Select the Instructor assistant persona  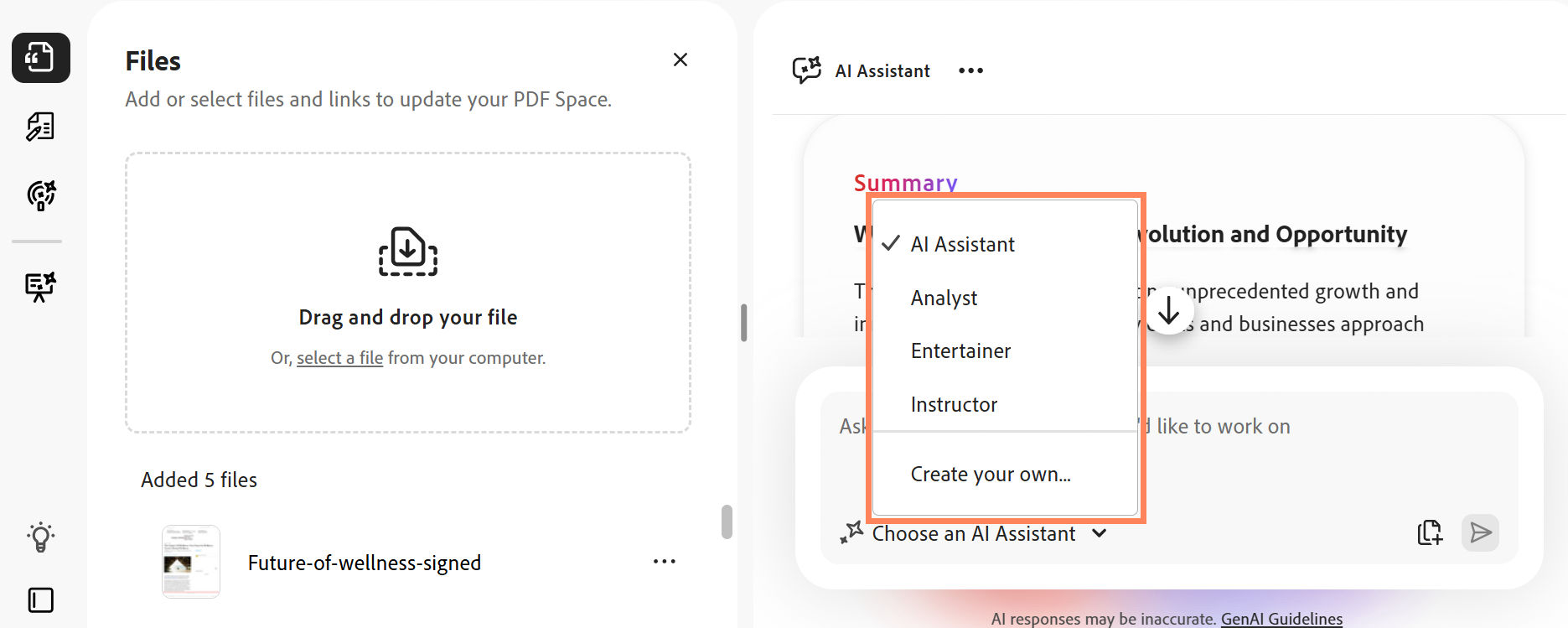pos(954,403)
